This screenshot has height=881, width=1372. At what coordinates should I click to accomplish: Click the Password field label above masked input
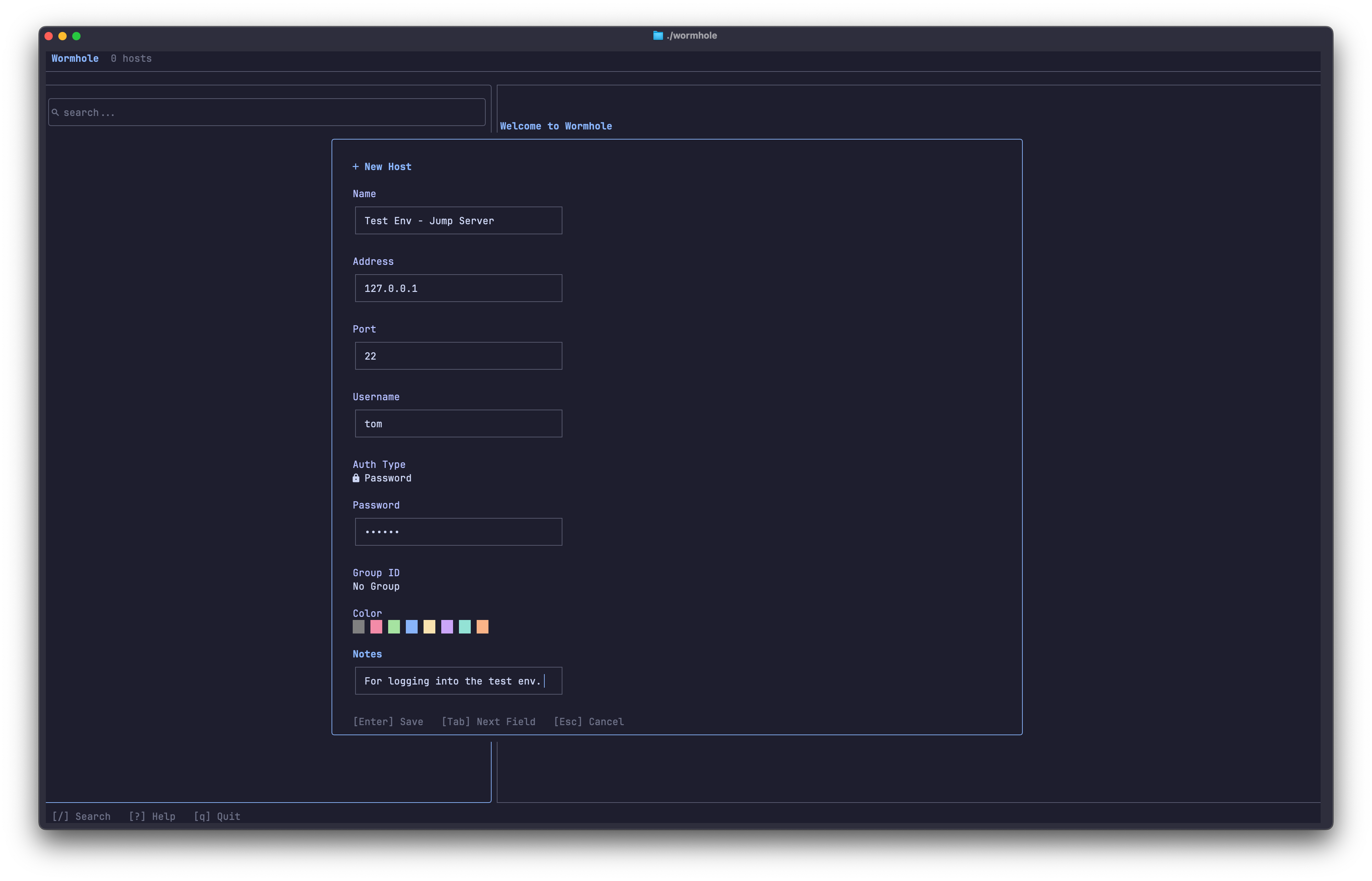pyautogui.click(x=376, y=505)
